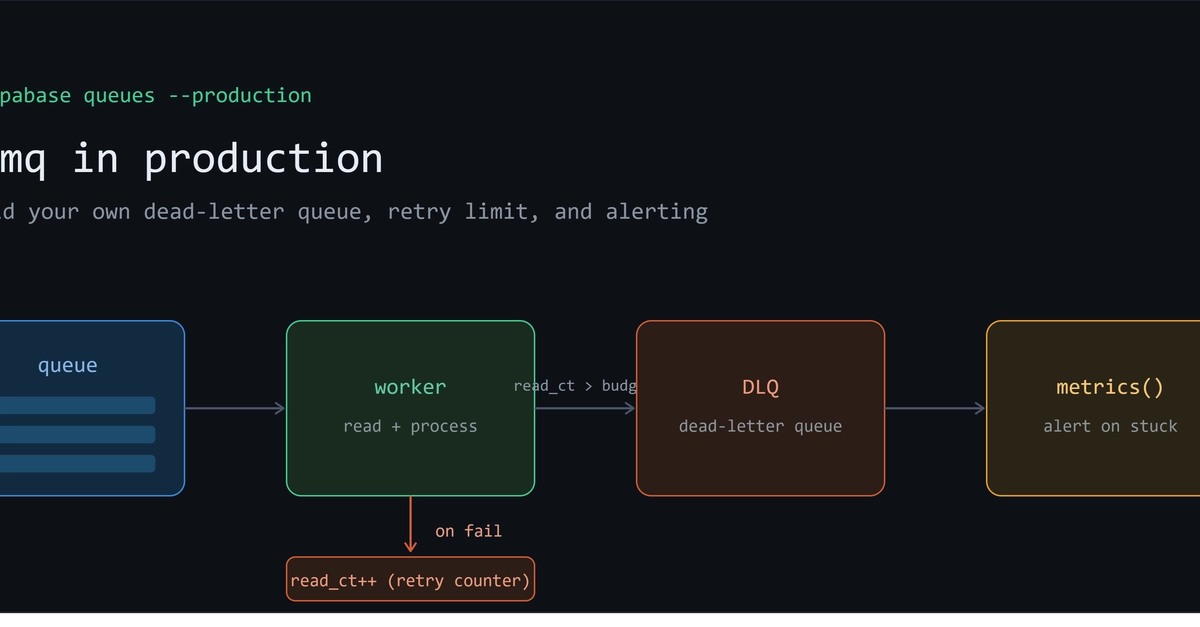Select the 'worker' box title
Image resolution: width=1200 pixels, height=627 pixels.
click(410, 387)
